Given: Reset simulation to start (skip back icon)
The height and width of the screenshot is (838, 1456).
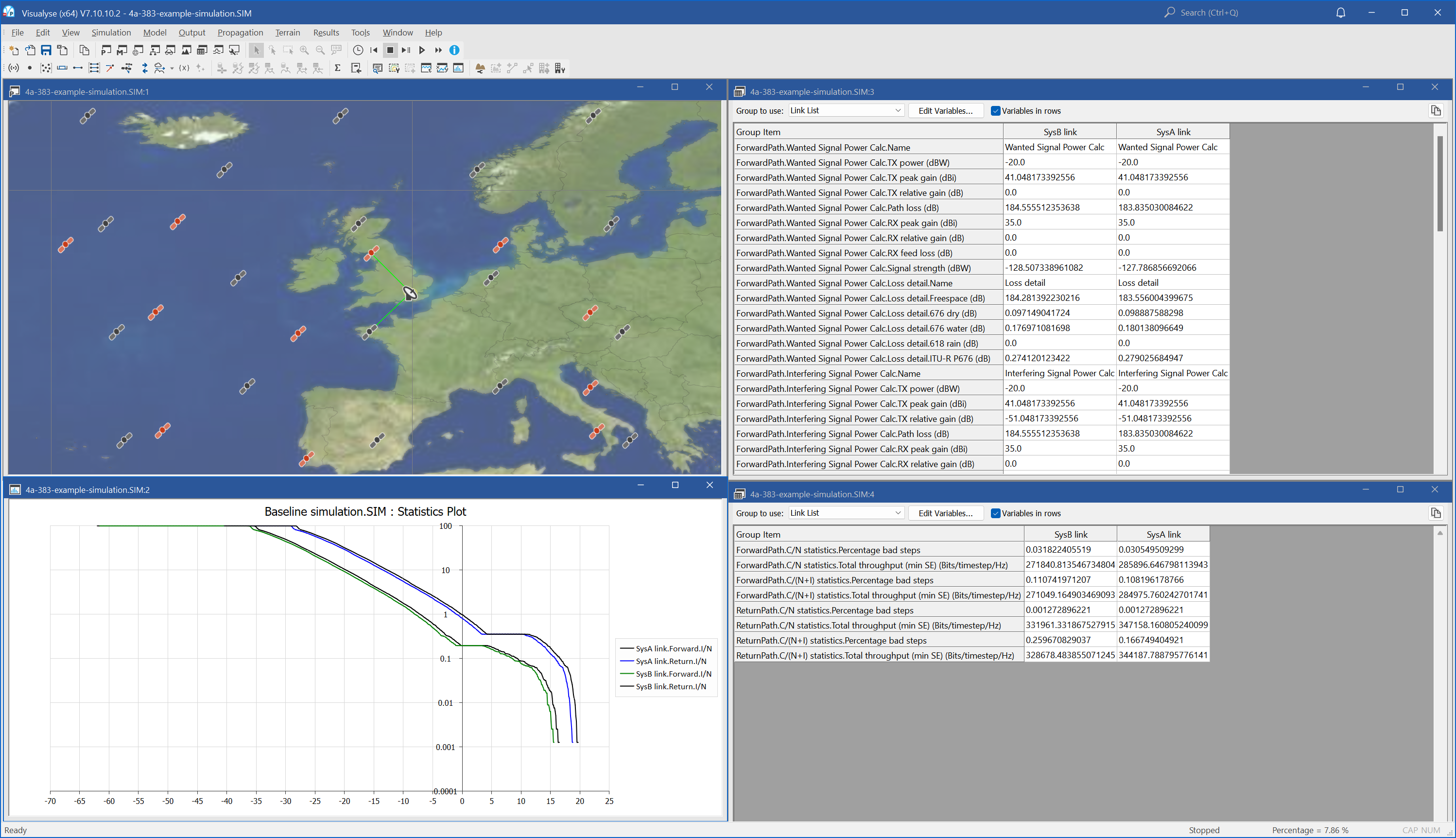Looking at the screenshot, I should click(374, 50).
